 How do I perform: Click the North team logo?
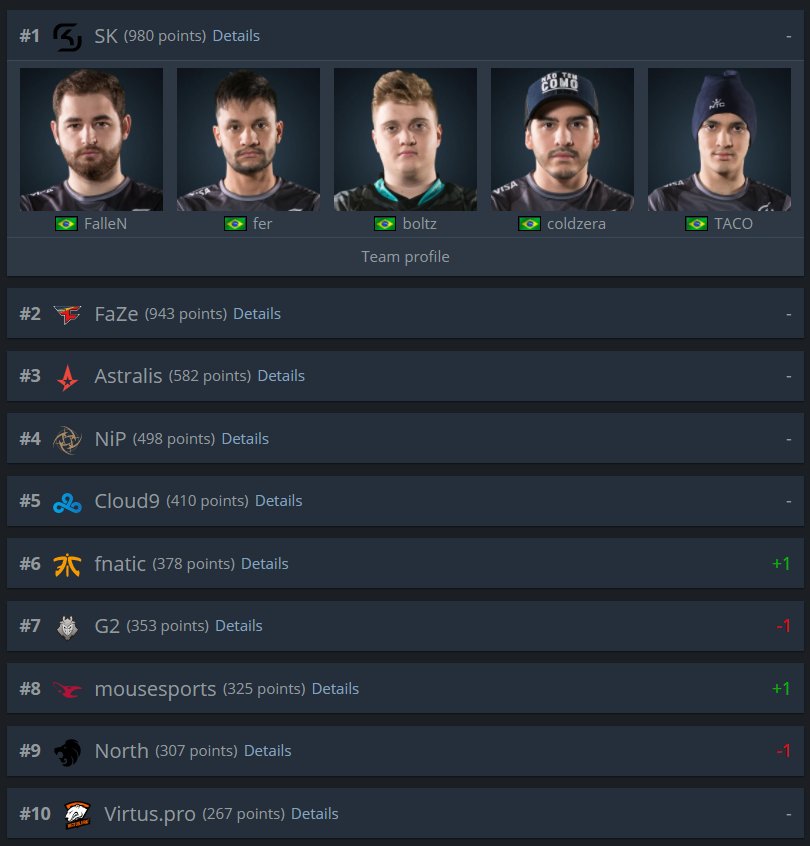[67, 752]
